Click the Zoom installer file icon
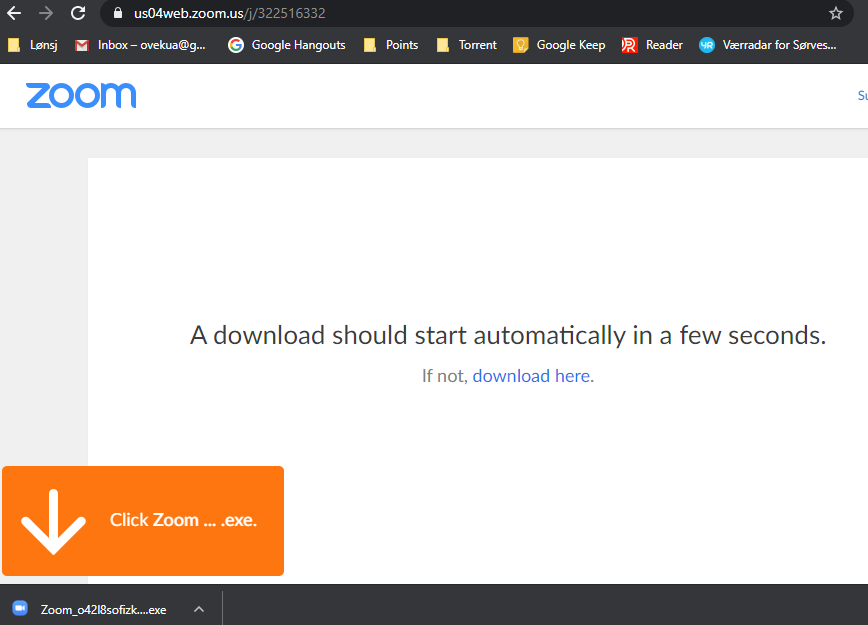The image size is (868, 625). 20,608
